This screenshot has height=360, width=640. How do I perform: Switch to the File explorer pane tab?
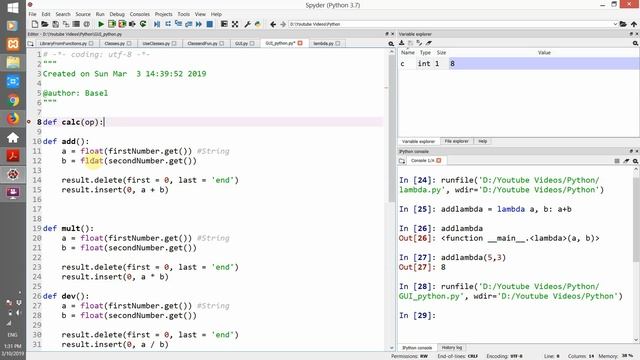456,141
